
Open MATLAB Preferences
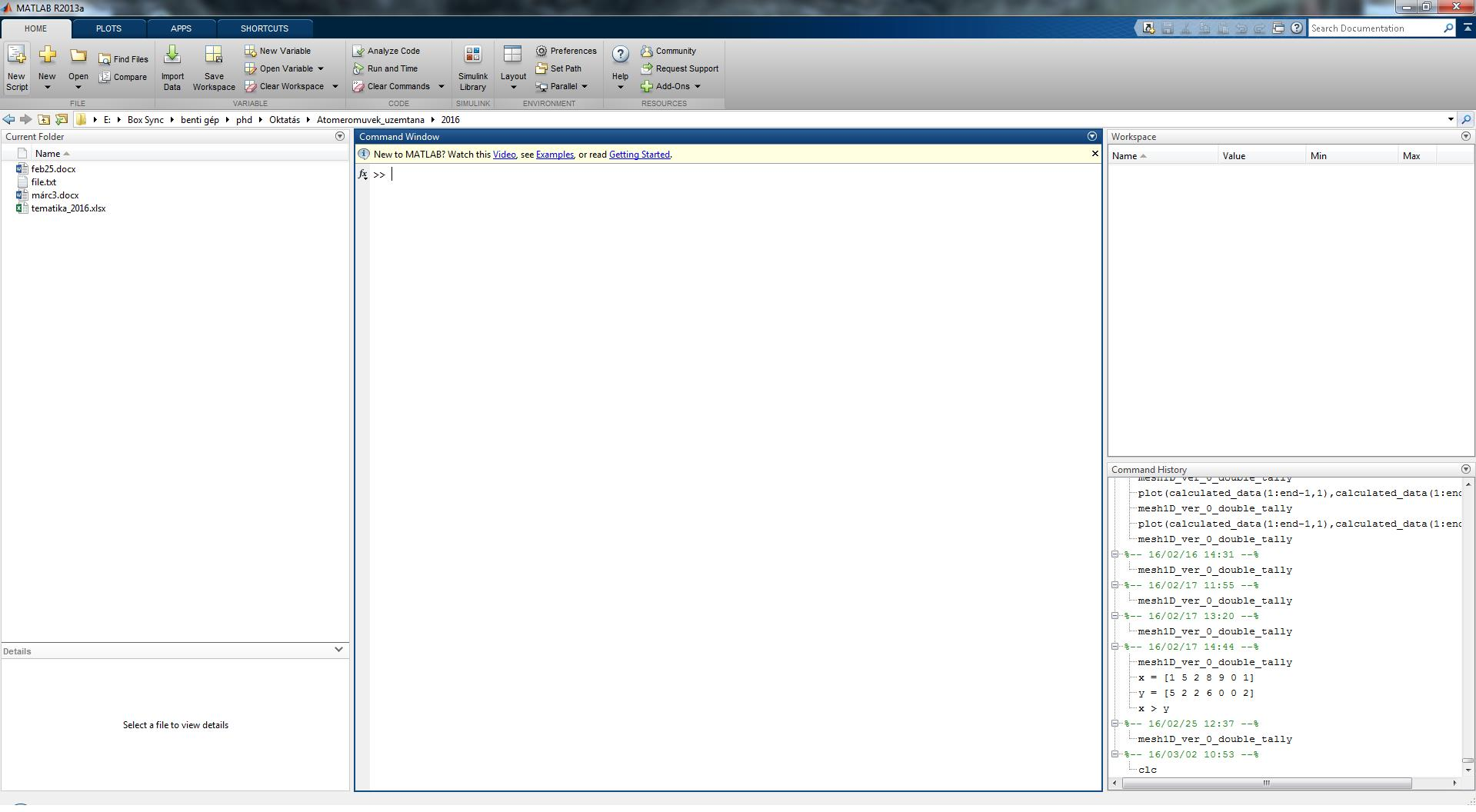point(566,51)
